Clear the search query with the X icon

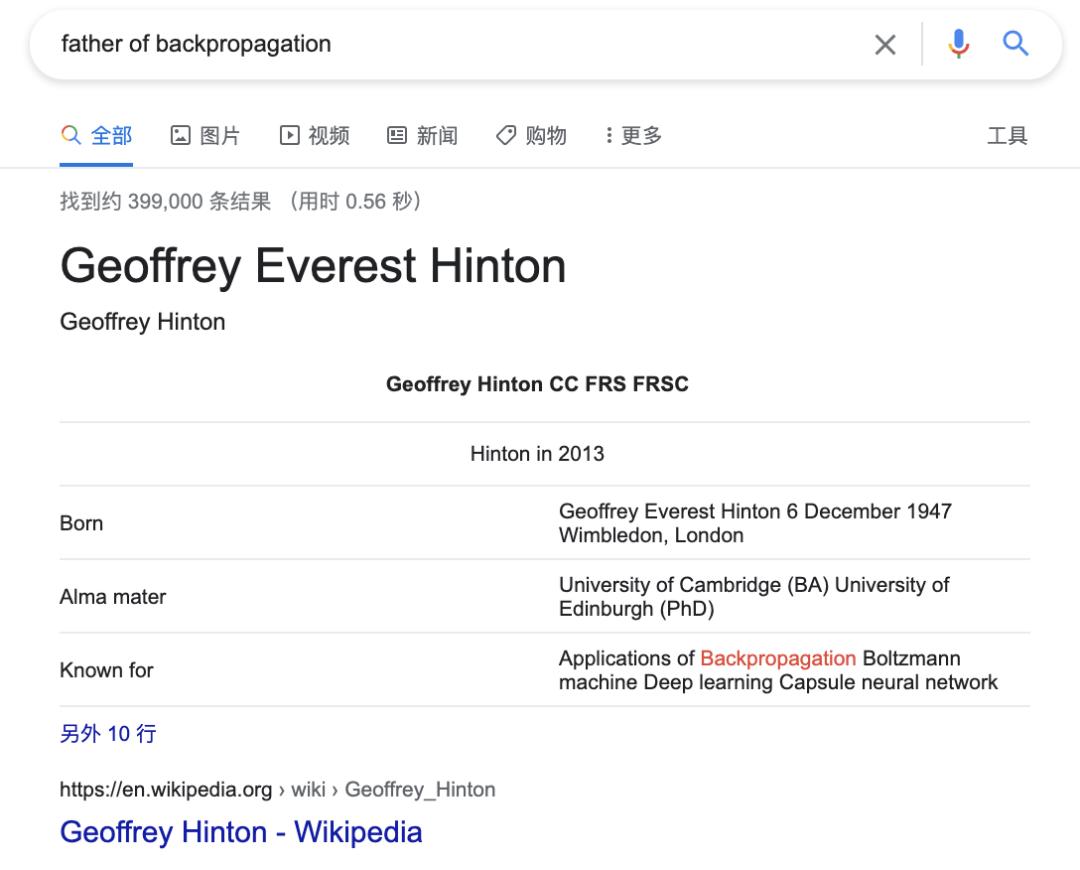coord(885,44)
